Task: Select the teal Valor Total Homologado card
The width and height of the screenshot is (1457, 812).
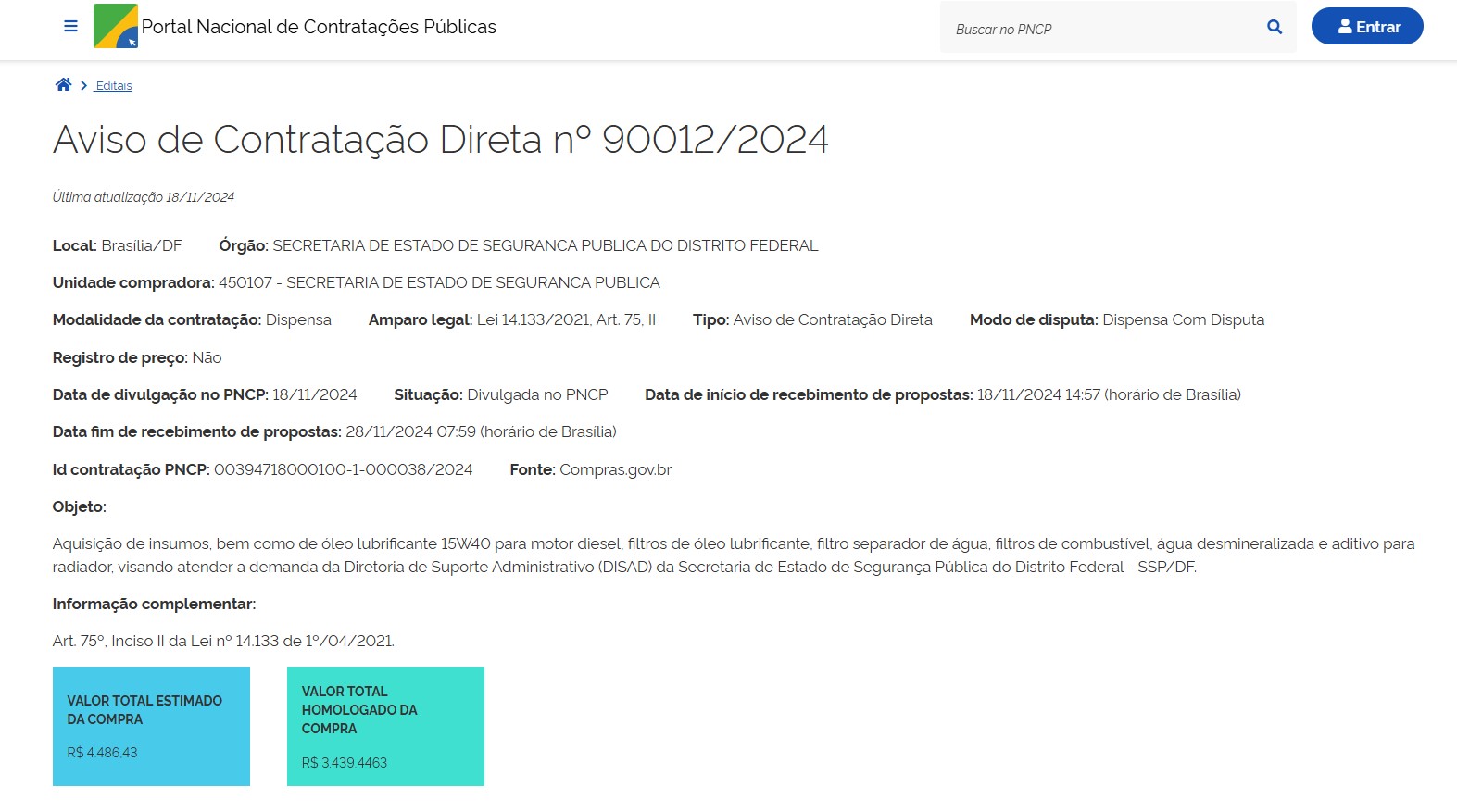Action: (385, 726)
